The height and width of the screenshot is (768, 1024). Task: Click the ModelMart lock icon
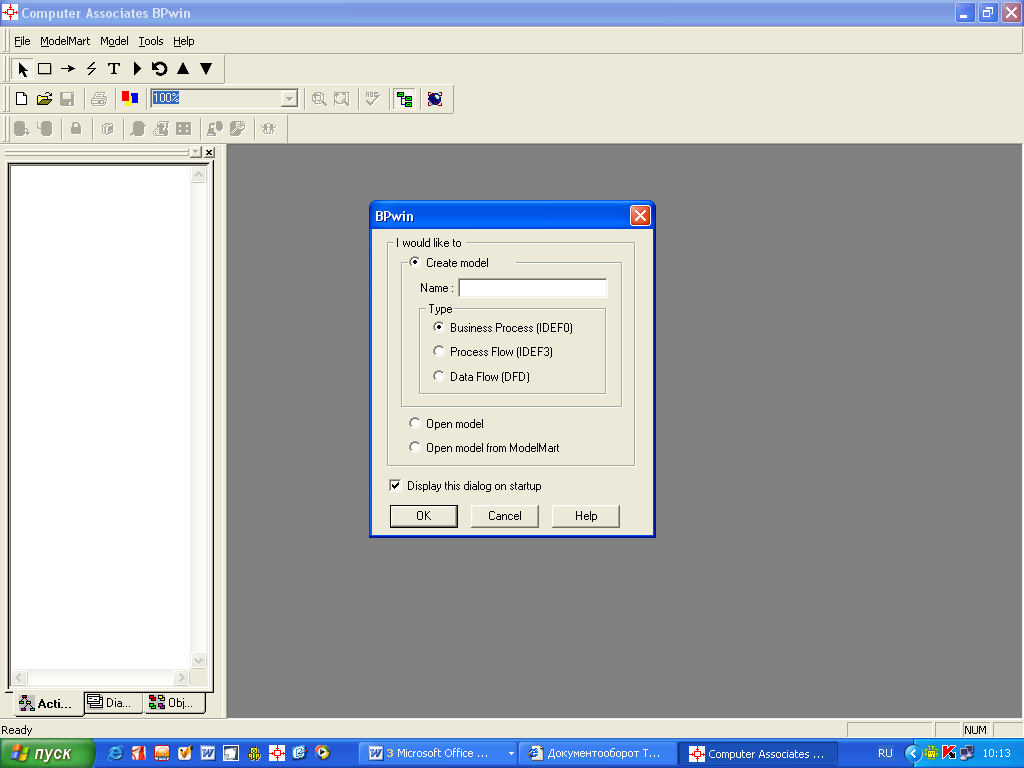click(x=76, y=129)
